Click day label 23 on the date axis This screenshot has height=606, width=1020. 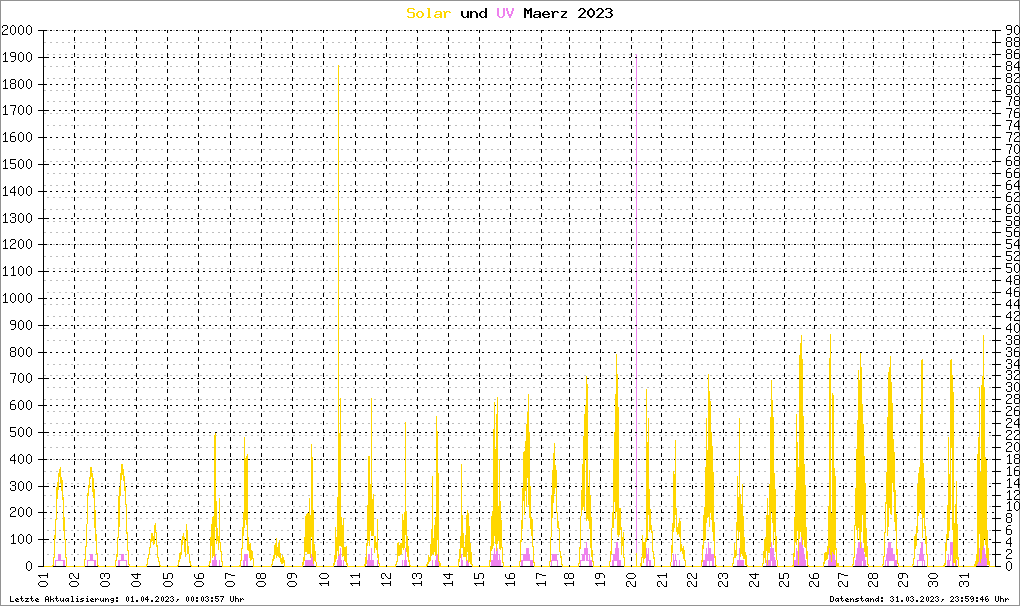coord(724,579)
